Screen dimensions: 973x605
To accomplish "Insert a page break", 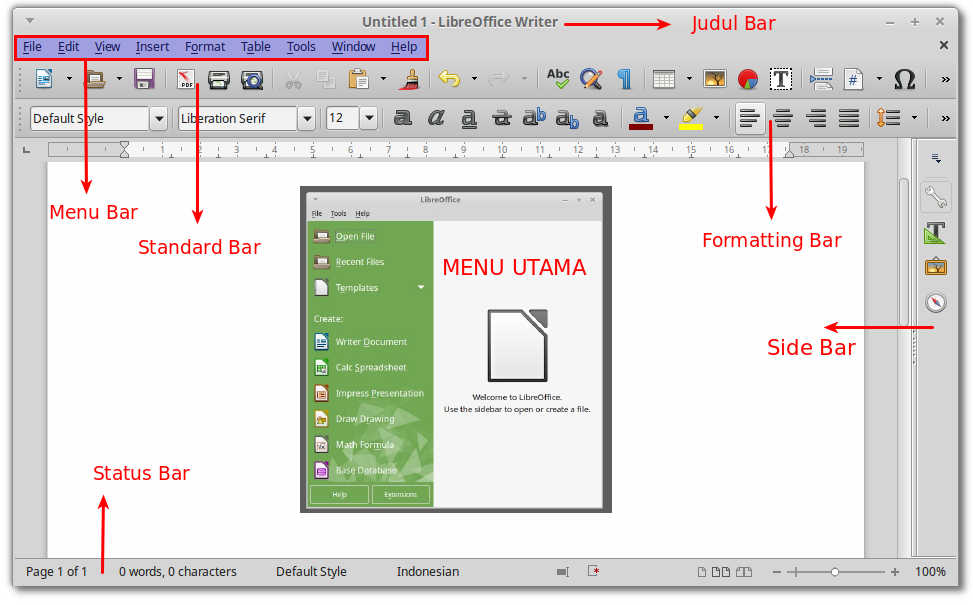I will [821, 79].
